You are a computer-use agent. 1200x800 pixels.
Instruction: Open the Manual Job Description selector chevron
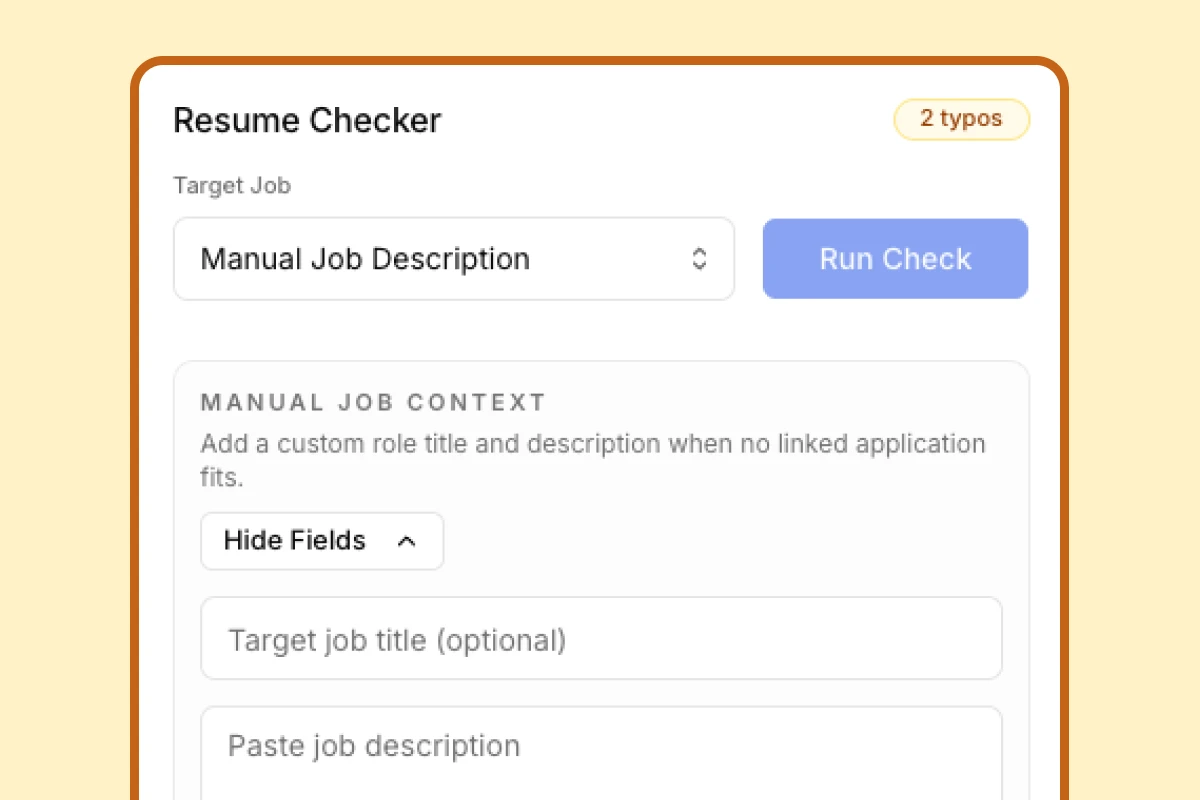tap(700, 258)
